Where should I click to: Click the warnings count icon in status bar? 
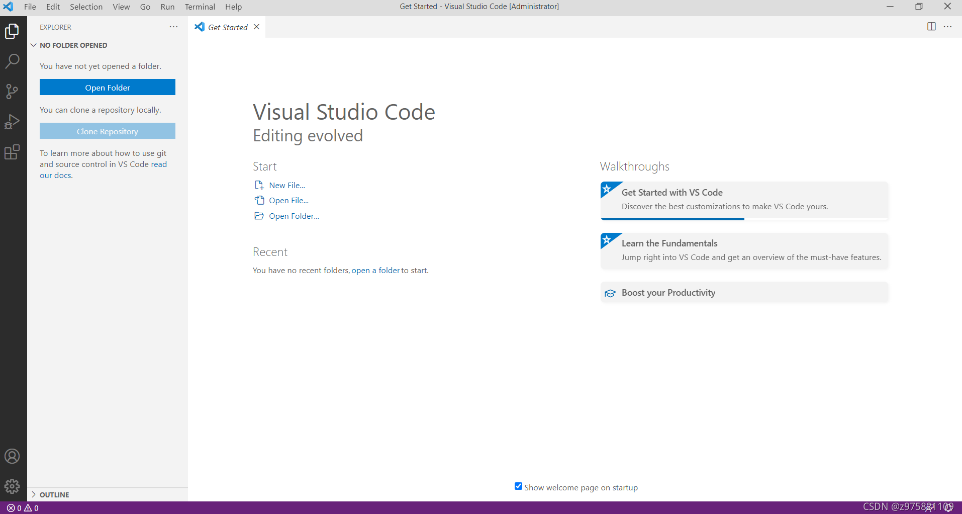(x=28, y=508)
